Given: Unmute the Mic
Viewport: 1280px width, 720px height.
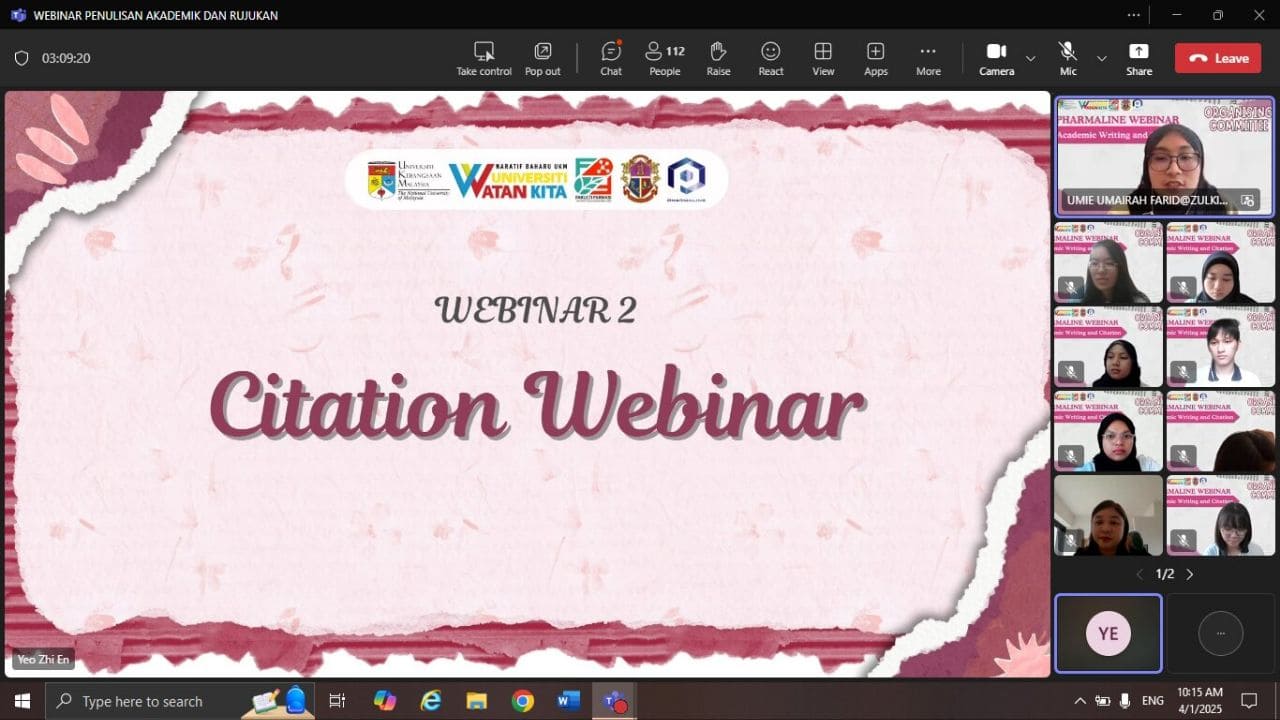Looking at the screenshot, I should 1068,58.
